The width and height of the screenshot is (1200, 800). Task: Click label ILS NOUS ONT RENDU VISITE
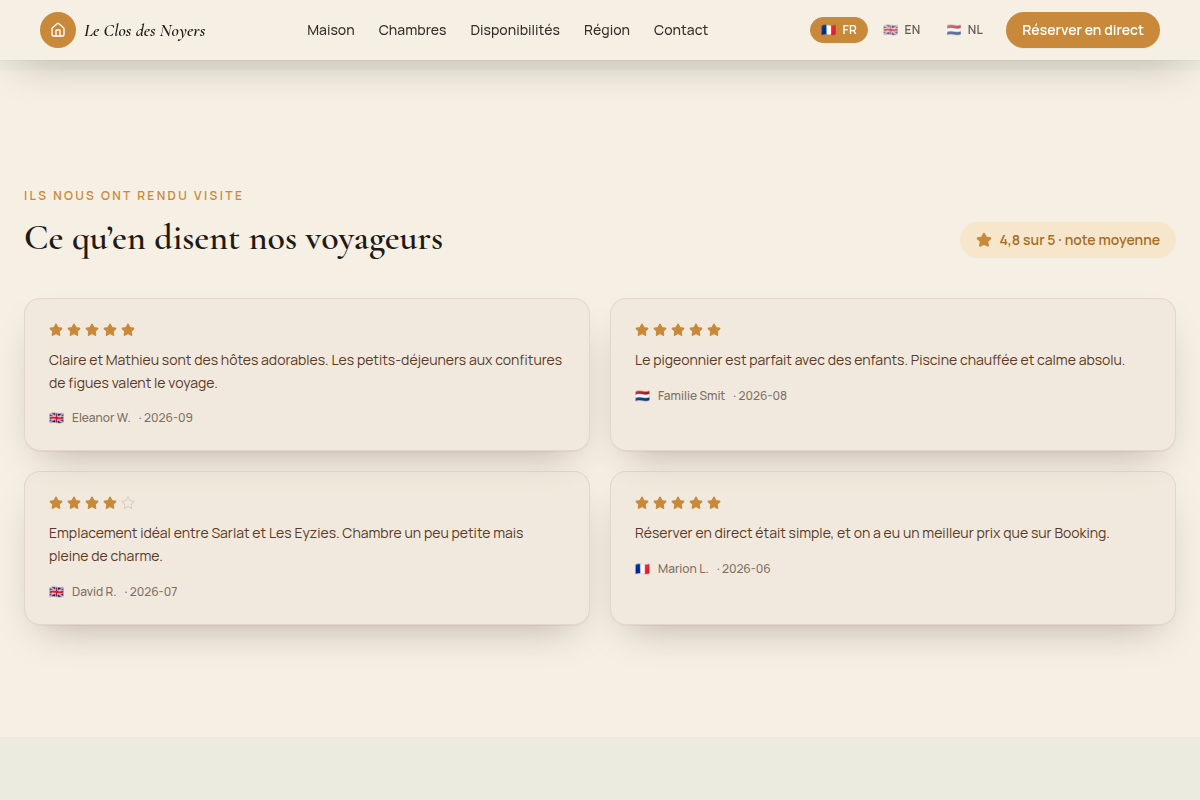pyautogui.click(x=134, y=196)
